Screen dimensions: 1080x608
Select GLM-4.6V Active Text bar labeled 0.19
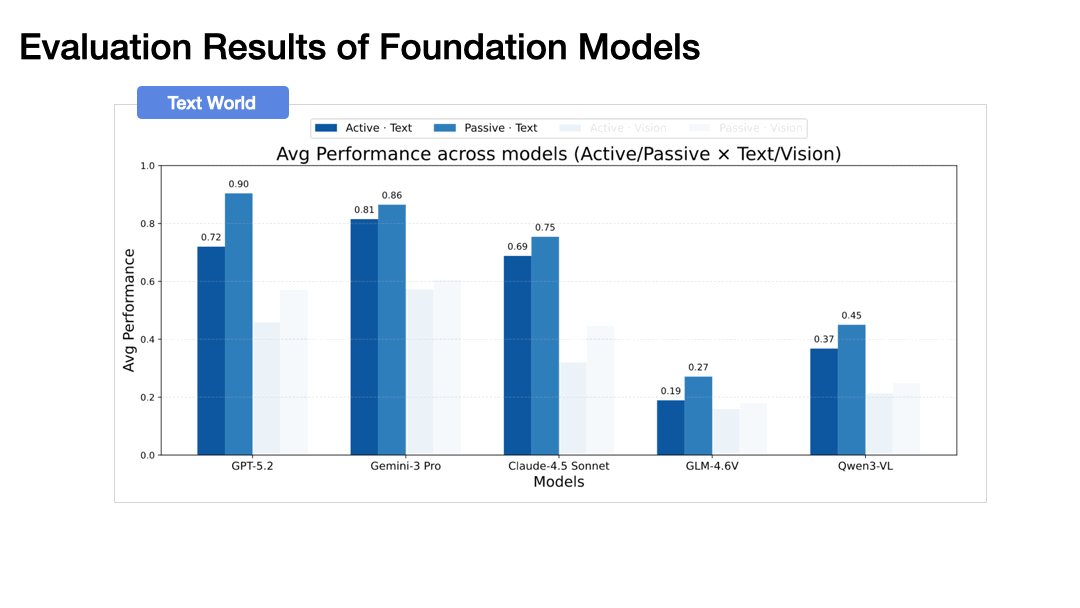click(x=671, y=427)
